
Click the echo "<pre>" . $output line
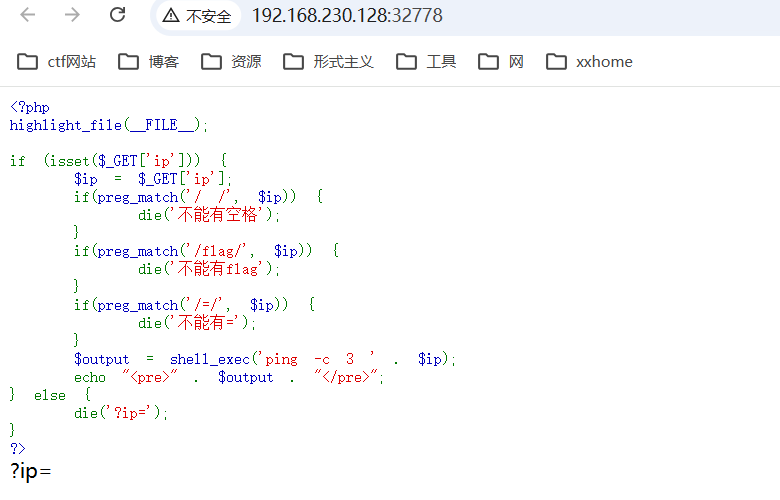[x=229, y=377]
